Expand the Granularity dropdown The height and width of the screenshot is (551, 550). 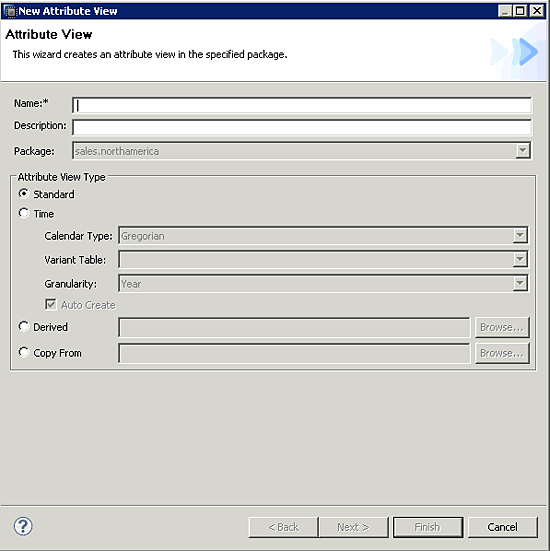[520, 283]
